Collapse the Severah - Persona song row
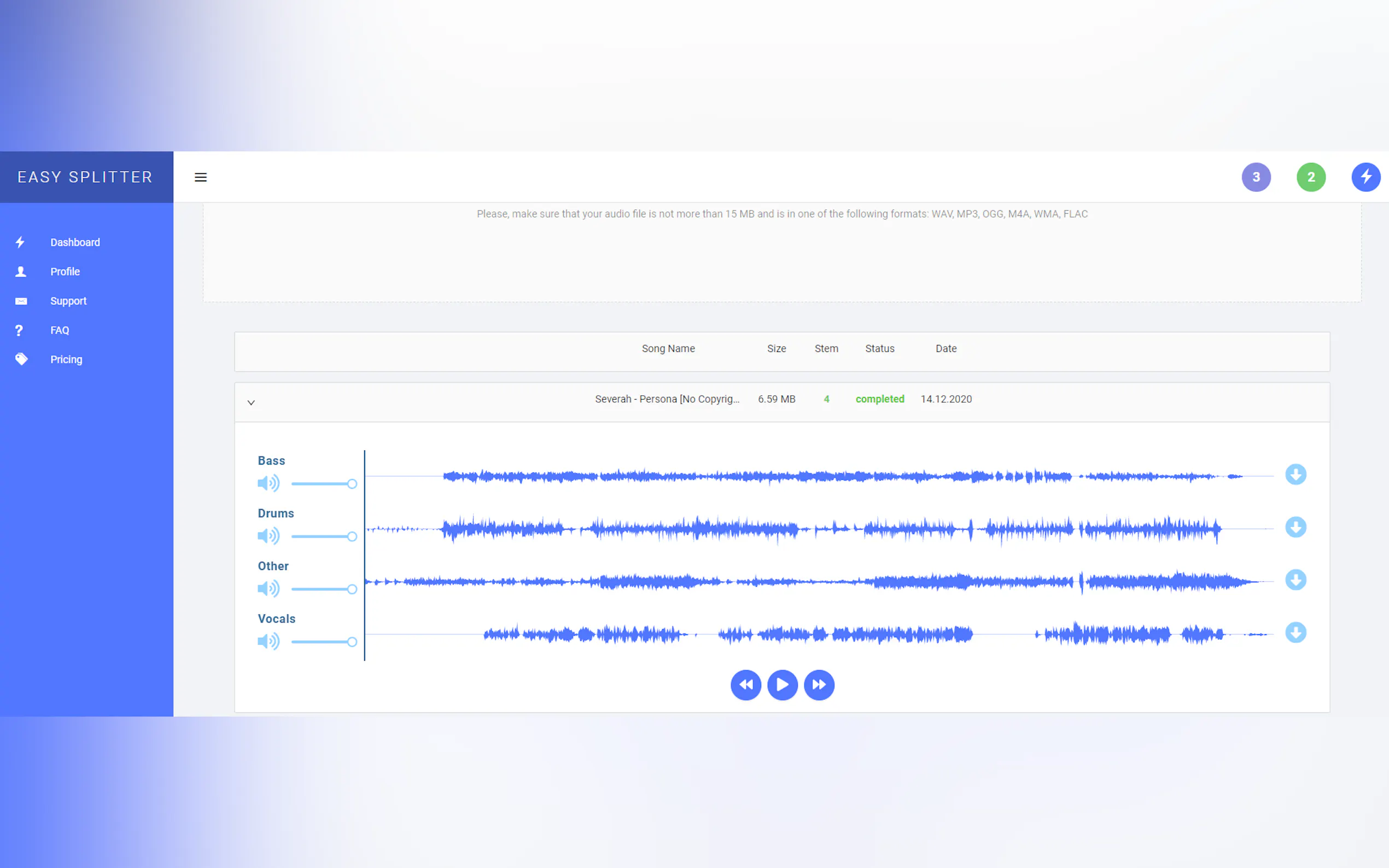The height and width of the screenshot is (868, 1389). 251,402
